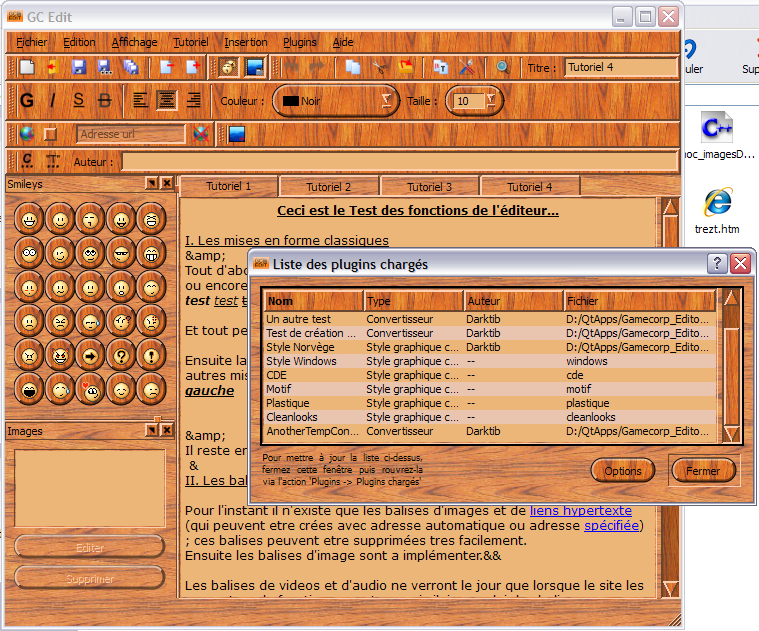Image resolution: width=759 pixels, height=631 pixels.
Task: Click Options in the plugins dialog
Action: (622, 470)
